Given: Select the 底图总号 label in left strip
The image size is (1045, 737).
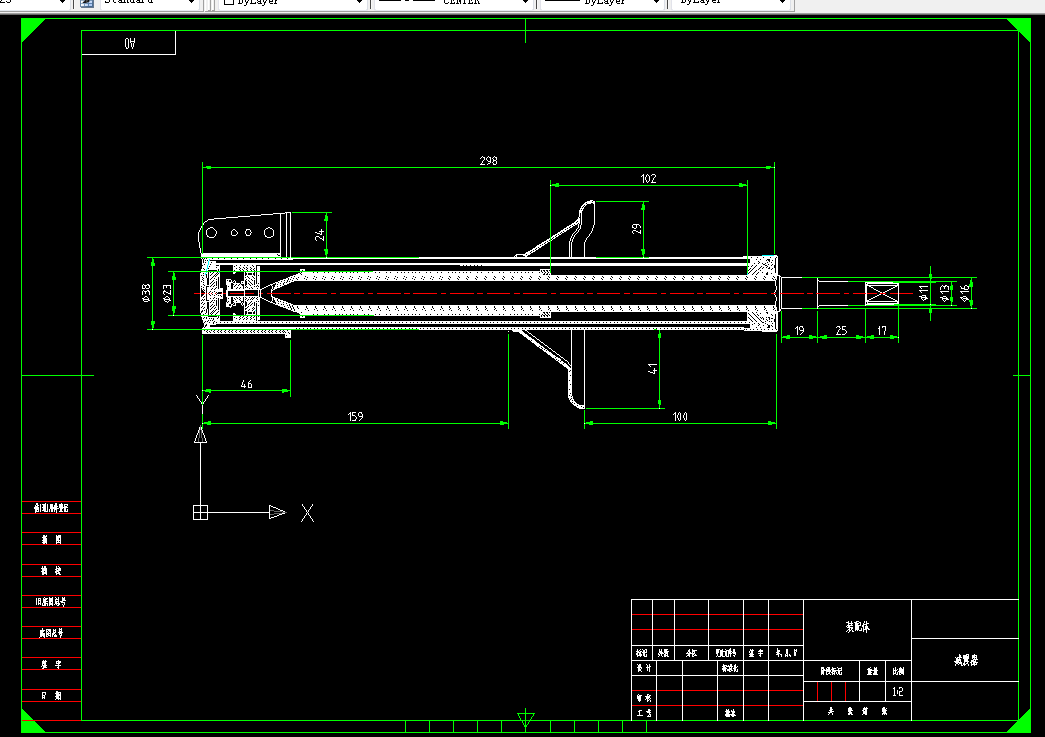Looking at the screenshot, I should point(51,633).
